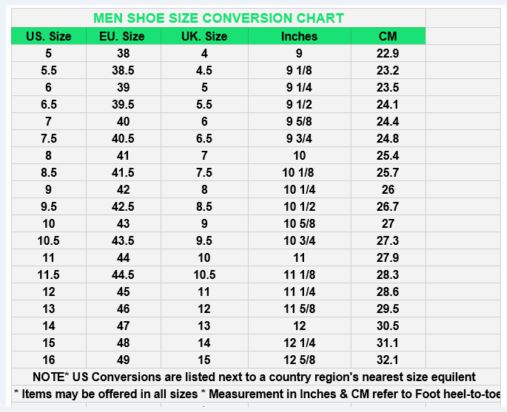This screenshot has height=412, width=507.
Task: Select the UK size 10.5 cell
Action: pyautogui.click(x=204, y=275)
